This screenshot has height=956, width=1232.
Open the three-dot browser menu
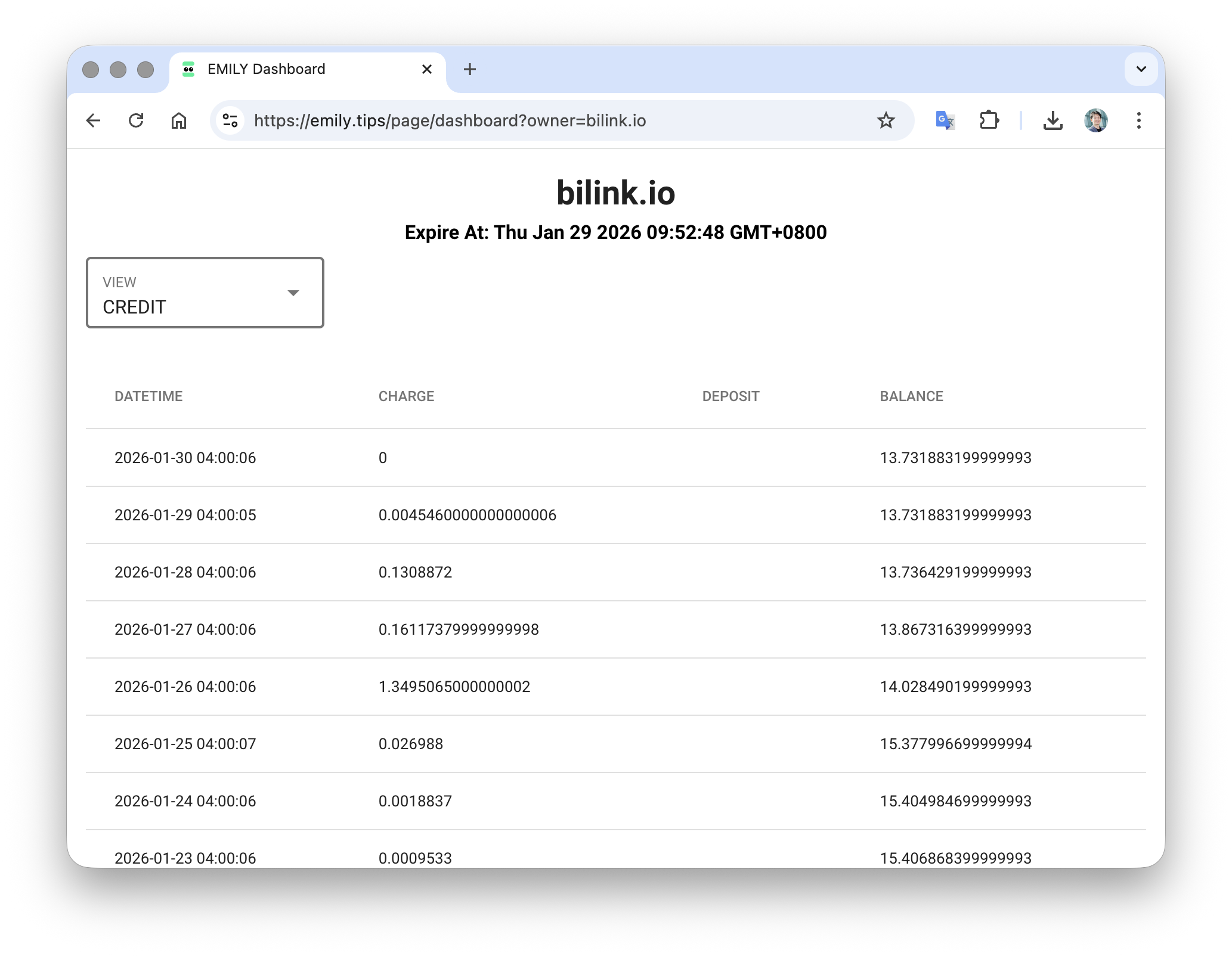coord(1138,121)
